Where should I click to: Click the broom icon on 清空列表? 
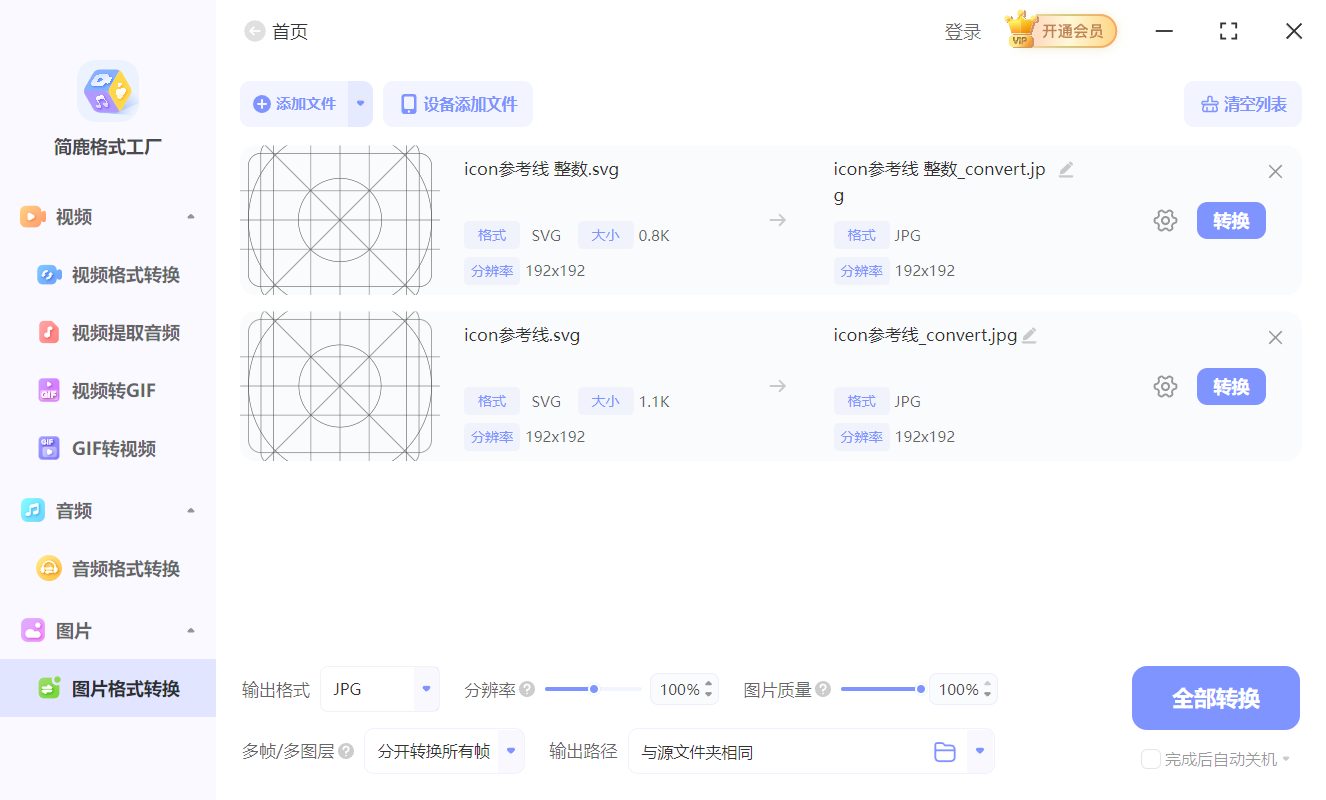(1210, 105)
